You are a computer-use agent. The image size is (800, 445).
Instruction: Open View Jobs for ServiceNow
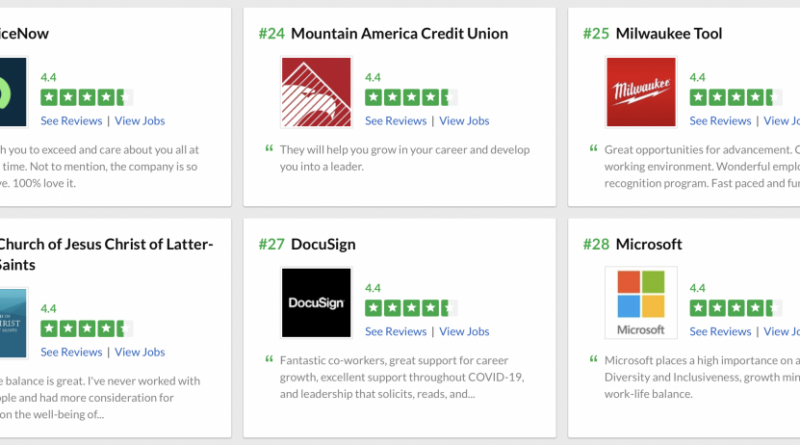(x=140, y=121)
